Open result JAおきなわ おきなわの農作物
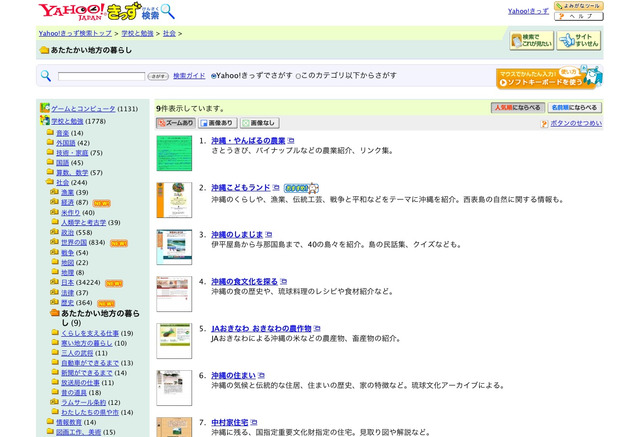 (x=261, y=328)
